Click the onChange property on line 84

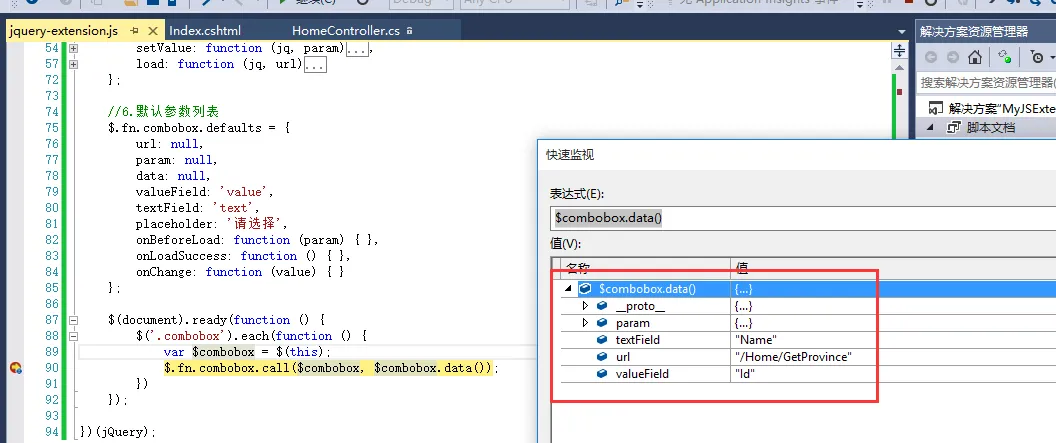point(164,272)
